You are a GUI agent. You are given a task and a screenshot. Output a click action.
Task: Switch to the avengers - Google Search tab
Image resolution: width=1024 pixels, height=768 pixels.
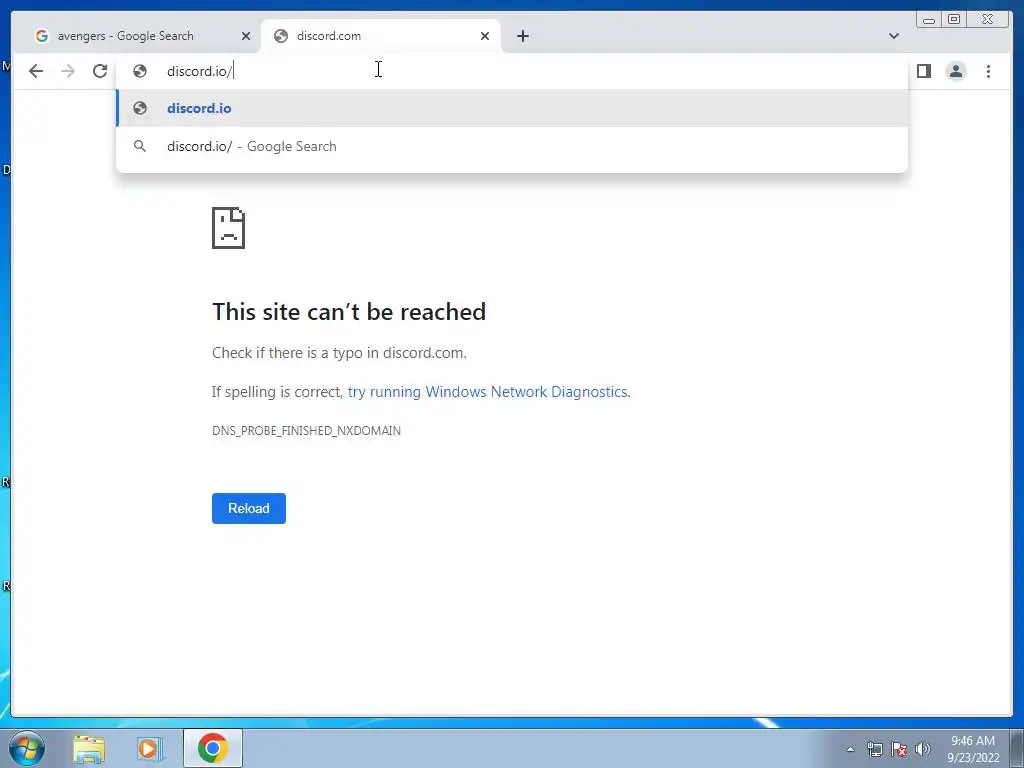coord(142,36)
